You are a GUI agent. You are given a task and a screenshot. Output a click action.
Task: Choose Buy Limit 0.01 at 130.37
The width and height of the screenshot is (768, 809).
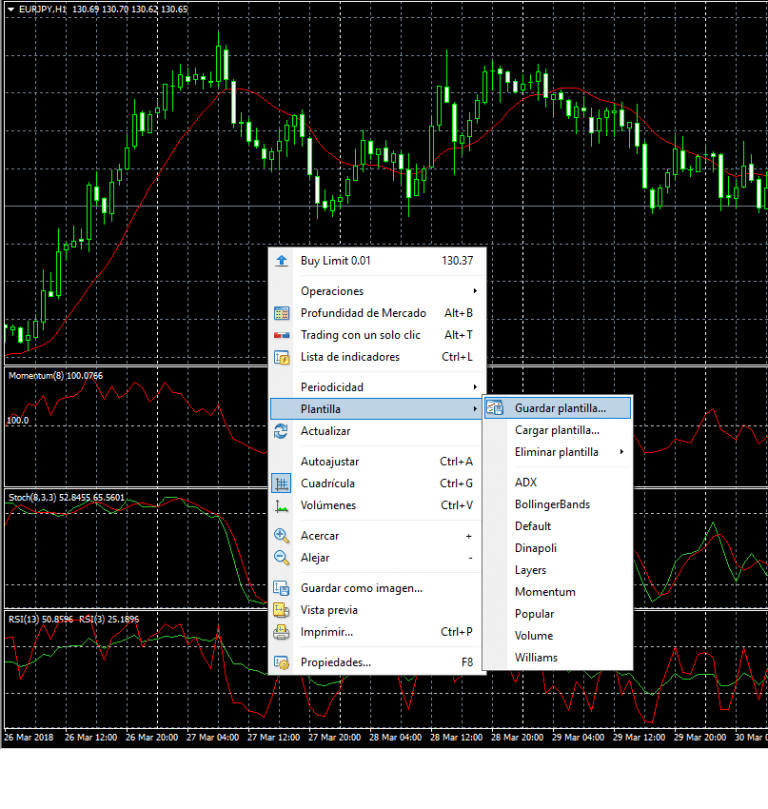click(x=377, y=261)
